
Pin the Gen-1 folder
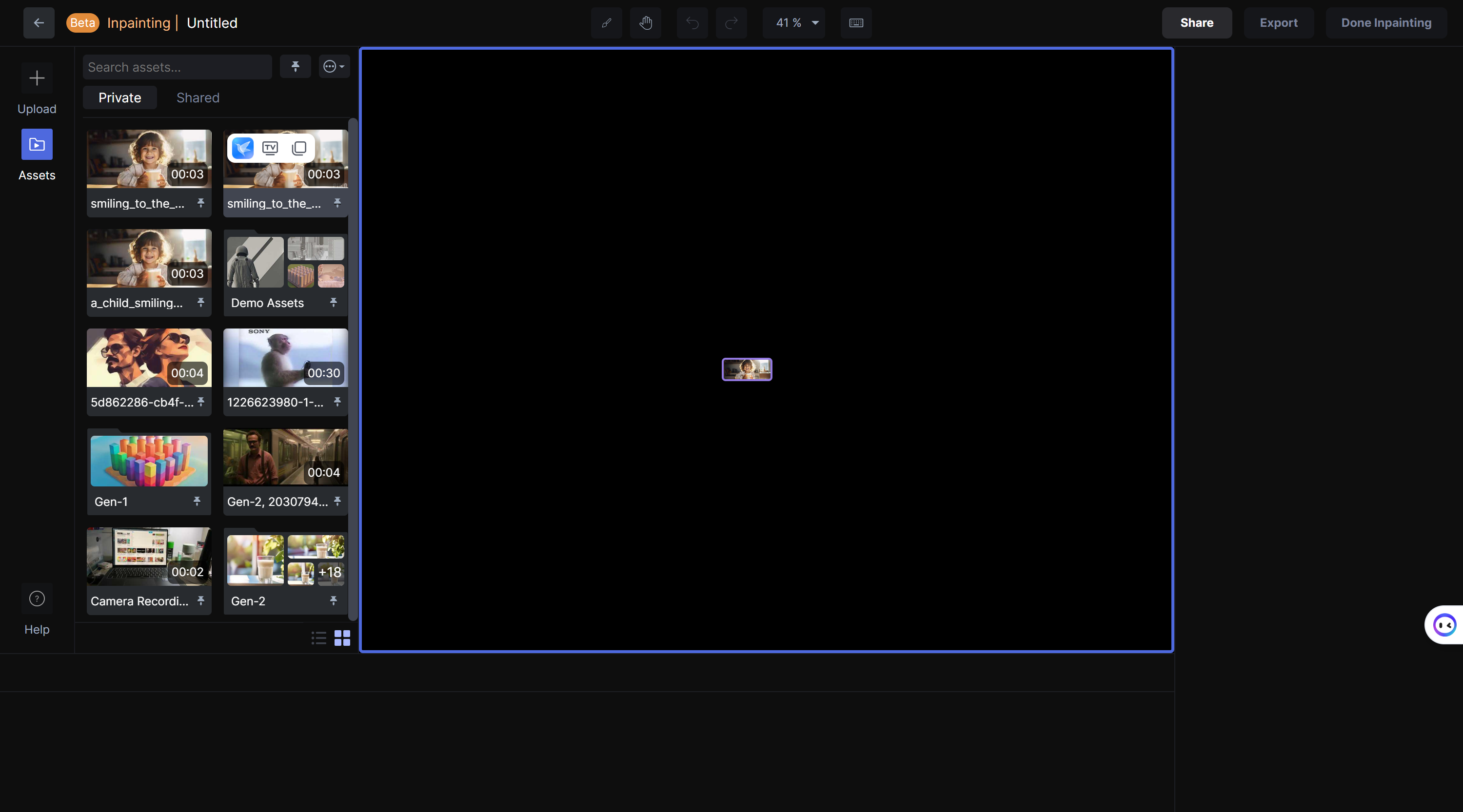tap(197, 501)
